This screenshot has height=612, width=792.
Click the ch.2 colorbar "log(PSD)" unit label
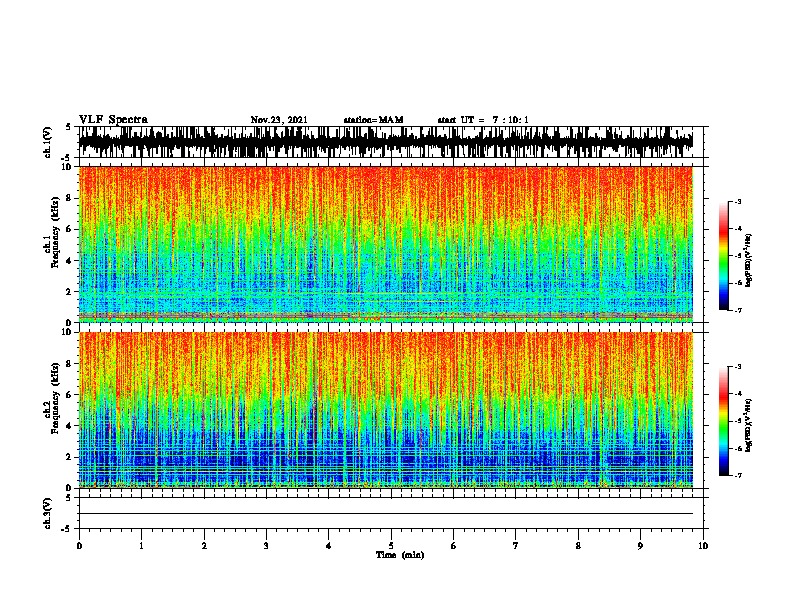click(x=748, y=425)
